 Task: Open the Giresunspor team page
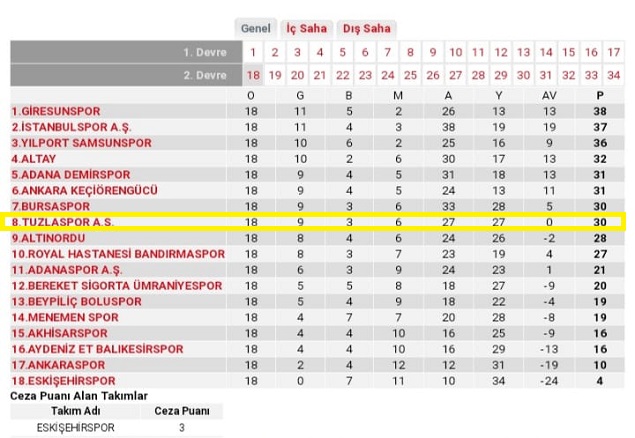pyautogui.click(x=56, y=111)
